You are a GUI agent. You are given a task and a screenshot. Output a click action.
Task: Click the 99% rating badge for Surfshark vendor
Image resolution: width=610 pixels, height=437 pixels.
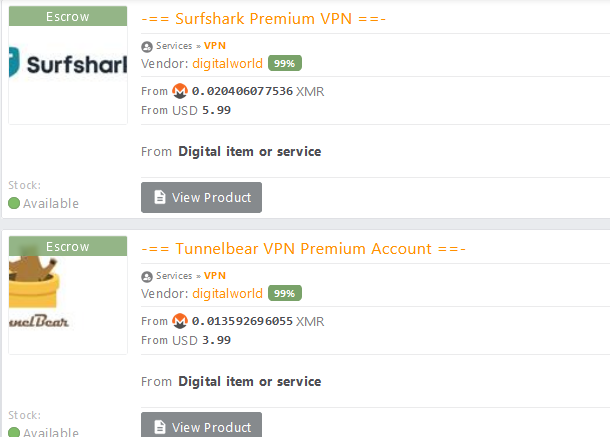click(x=285, y=63)
